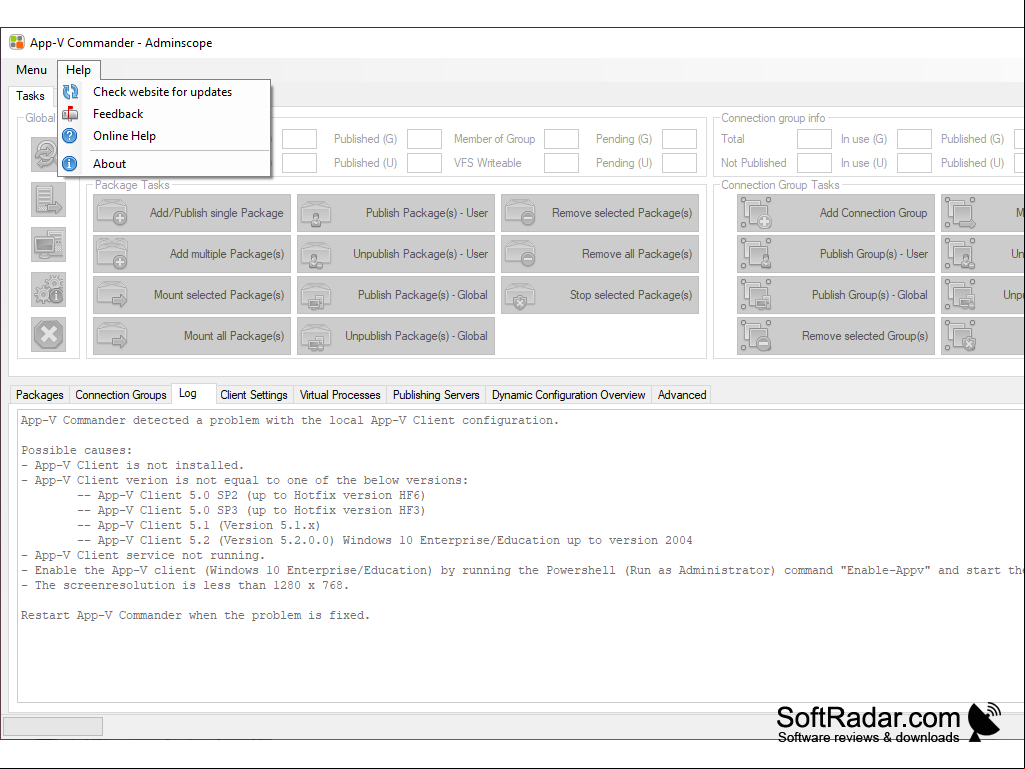Open the Client Settings tab
The width and height of the screenshot is (1025, 769).
(x=254, y=395)
